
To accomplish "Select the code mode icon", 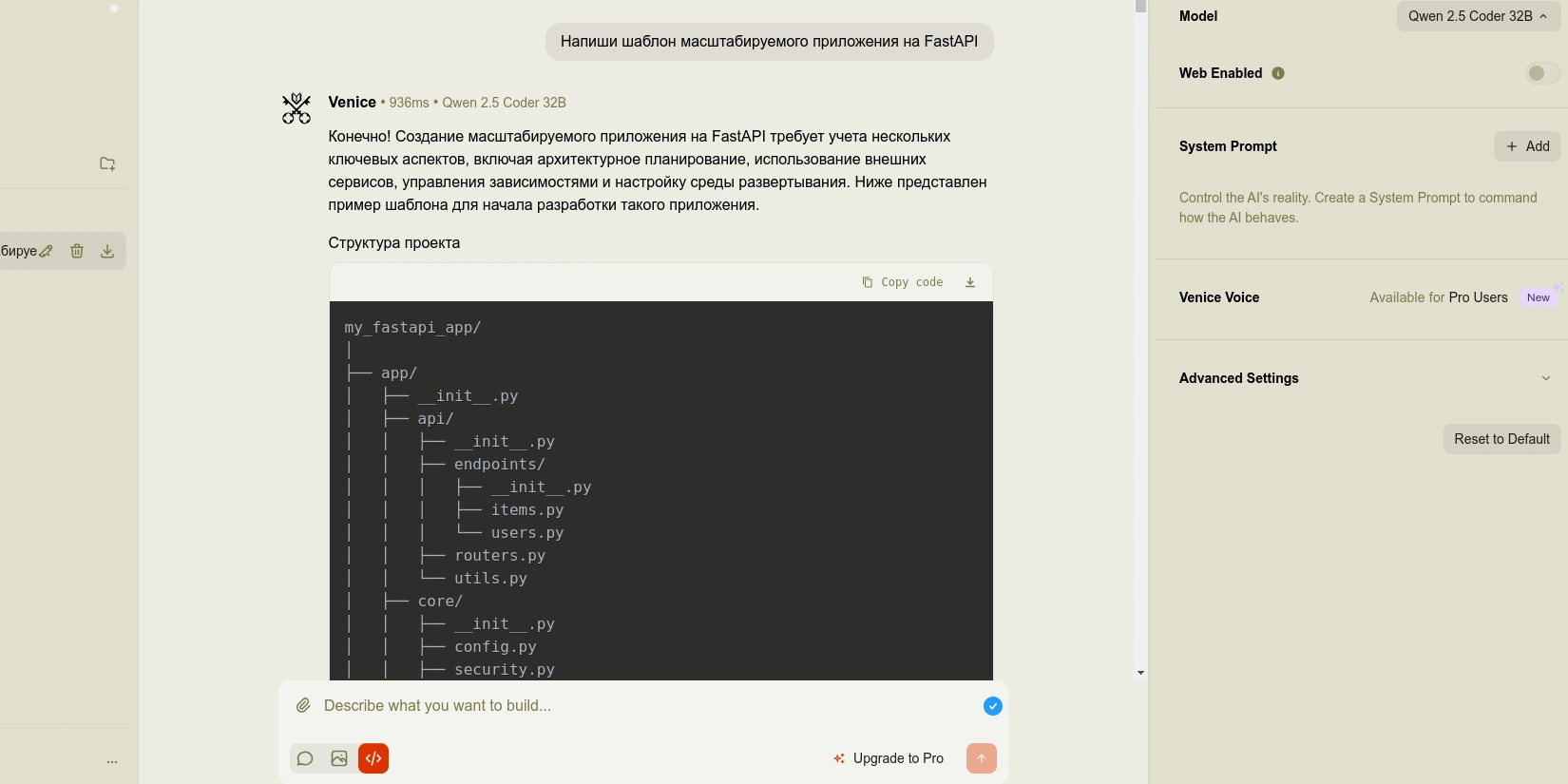I will tap(373, 758).
